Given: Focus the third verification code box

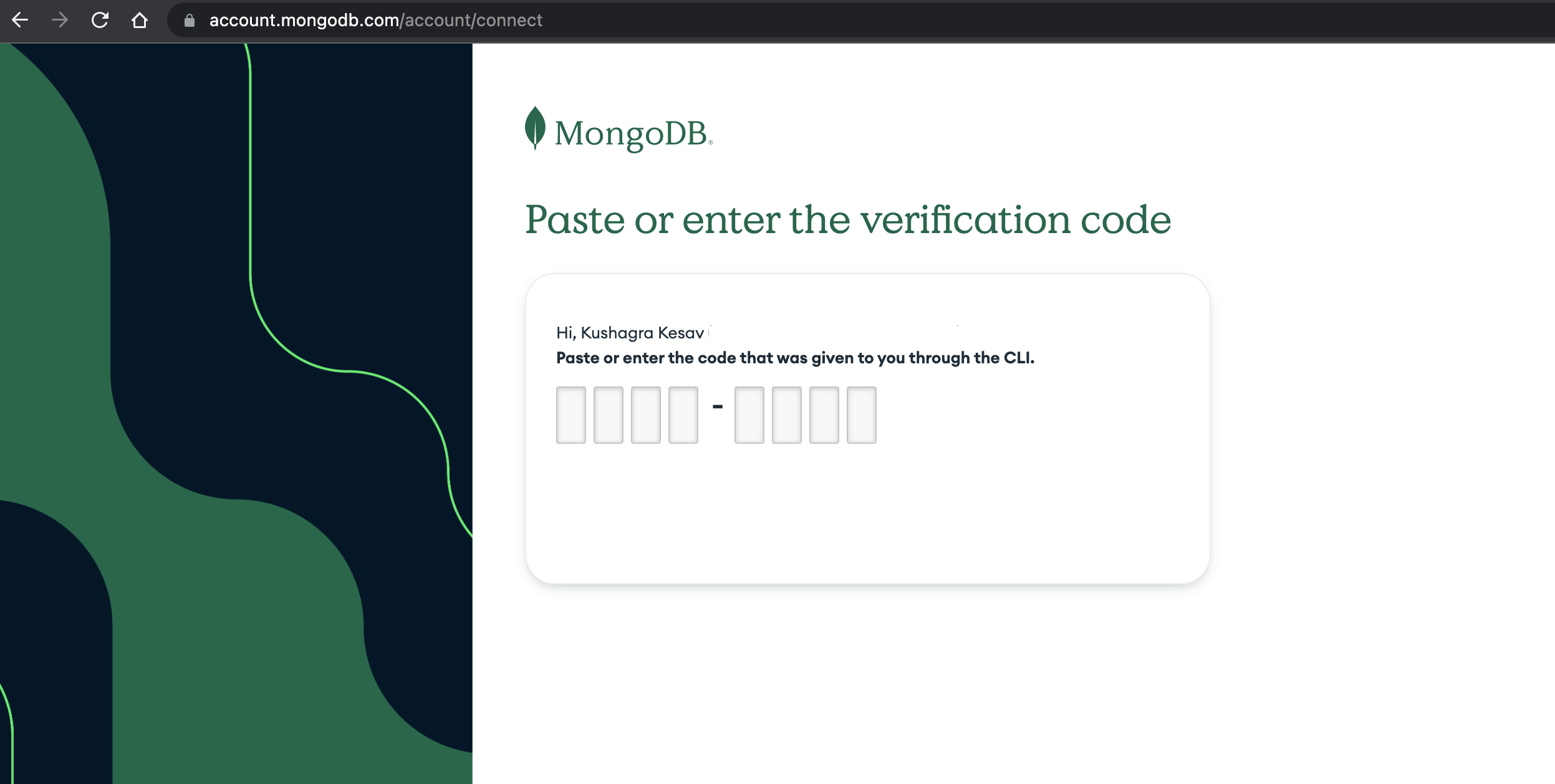Looking at the screenshot, I should click(x=645, y=415).
